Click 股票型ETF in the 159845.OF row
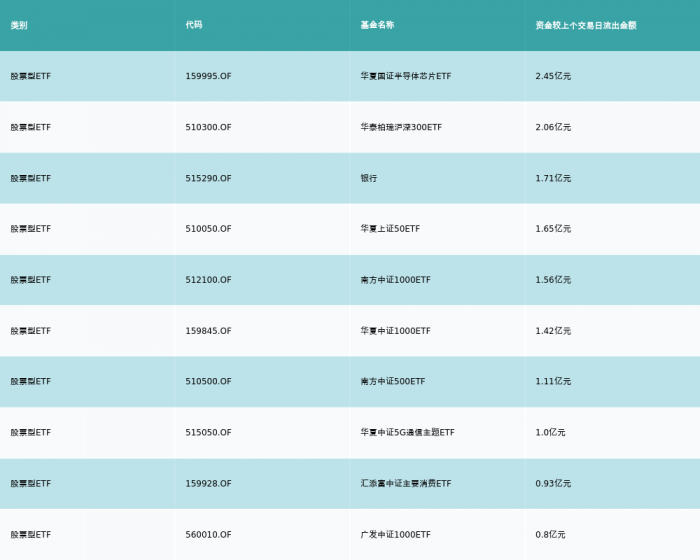This screenshot has width=700, height=560. [x=31, y=331]
